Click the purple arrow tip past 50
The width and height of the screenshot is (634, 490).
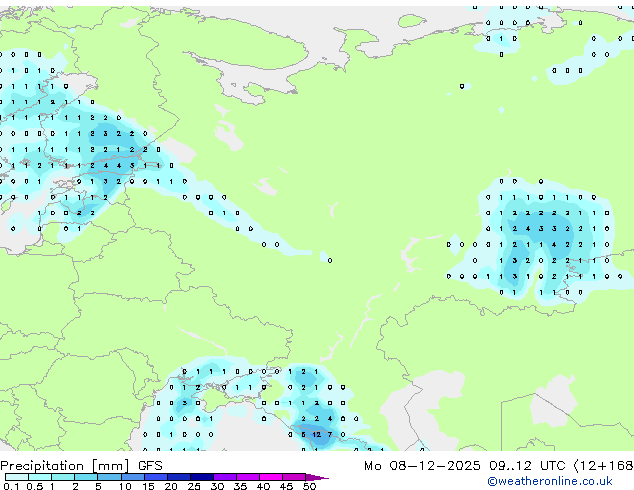(x=317, y=477)
